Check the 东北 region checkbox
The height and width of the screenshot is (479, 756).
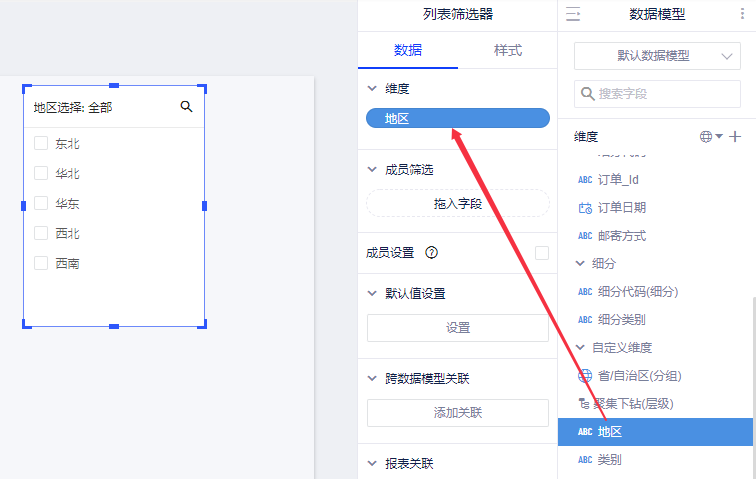tap(41, 143)
